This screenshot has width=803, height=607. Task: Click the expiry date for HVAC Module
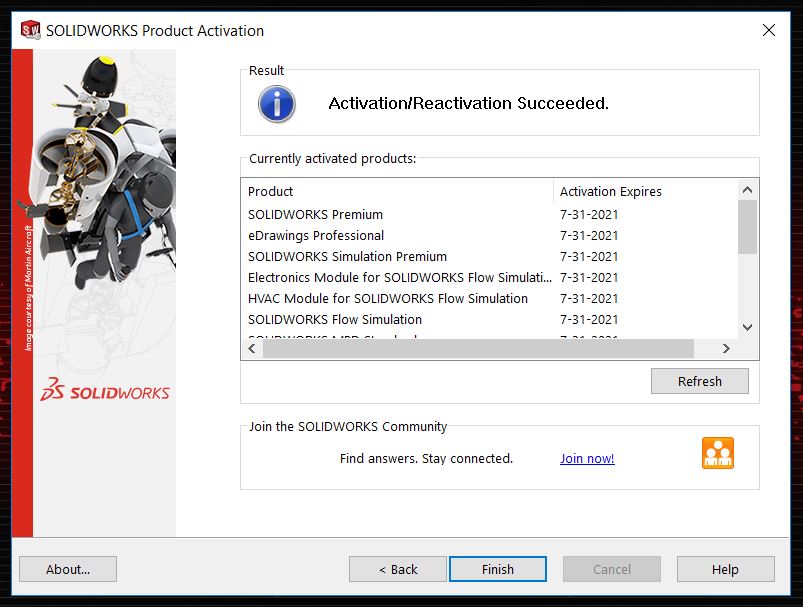tap(589, 299)
